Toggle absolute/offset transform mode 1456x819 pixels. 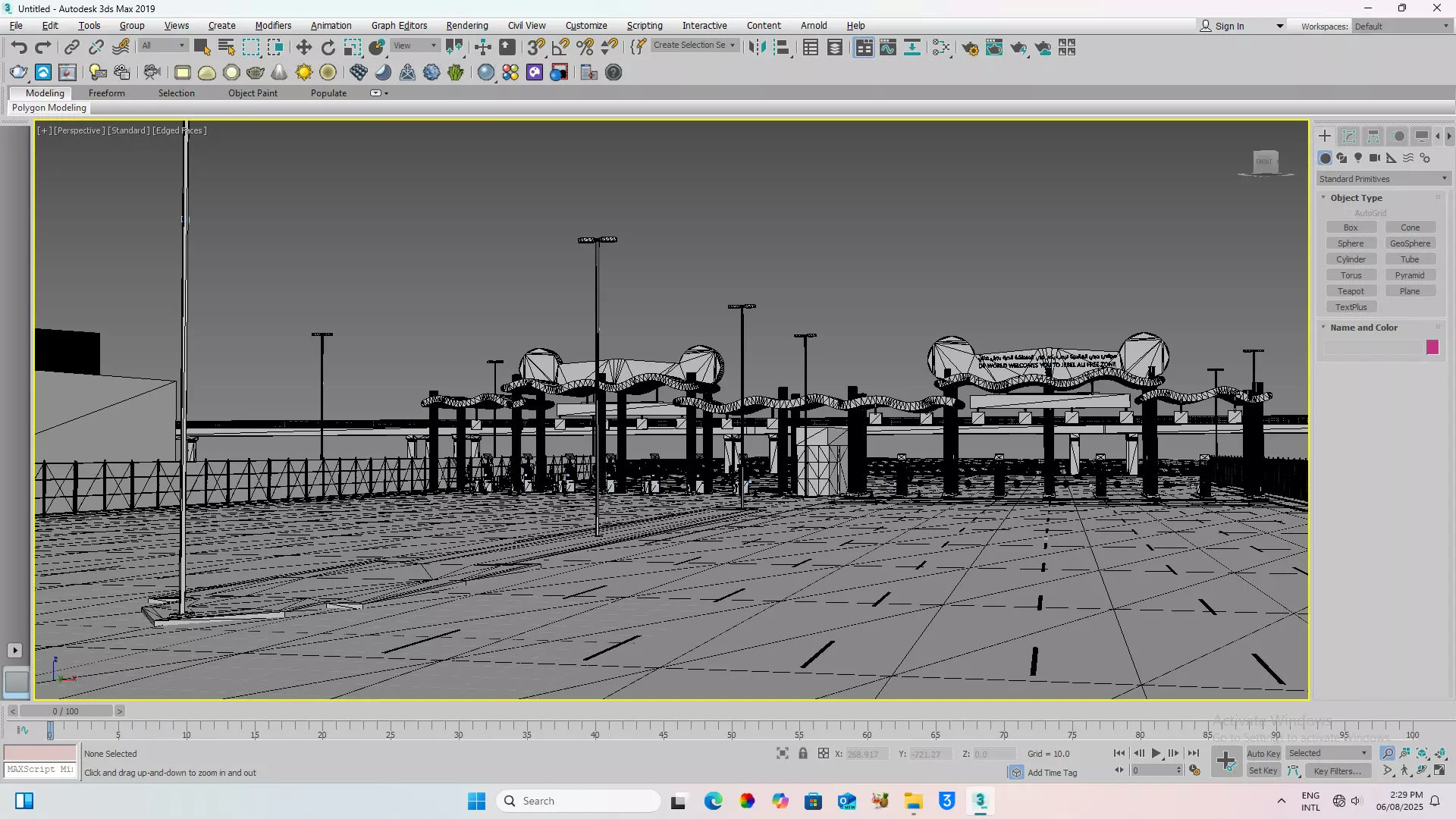click(824, 753)
